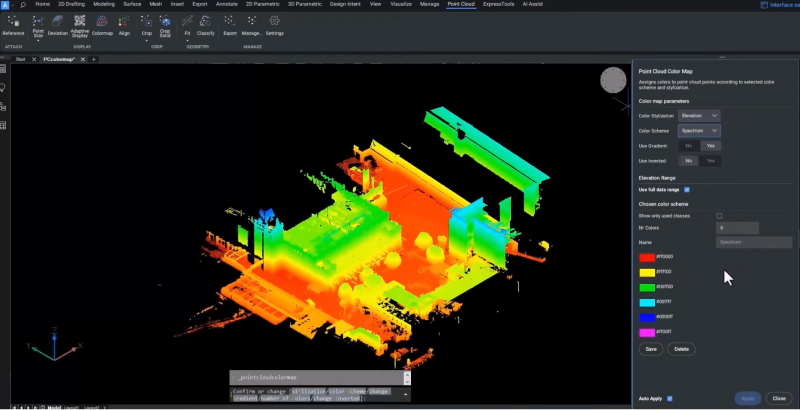This screenshot has width=800, height=410.
Task: Open the Color Stylization dropdown
Action: point(699,116)
